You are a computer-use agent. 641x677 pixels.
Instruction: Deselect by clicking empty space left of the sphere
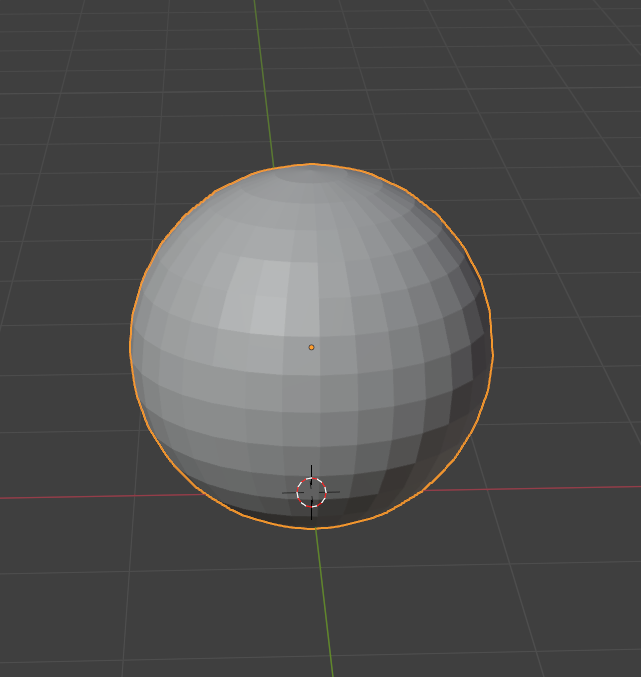60,340
